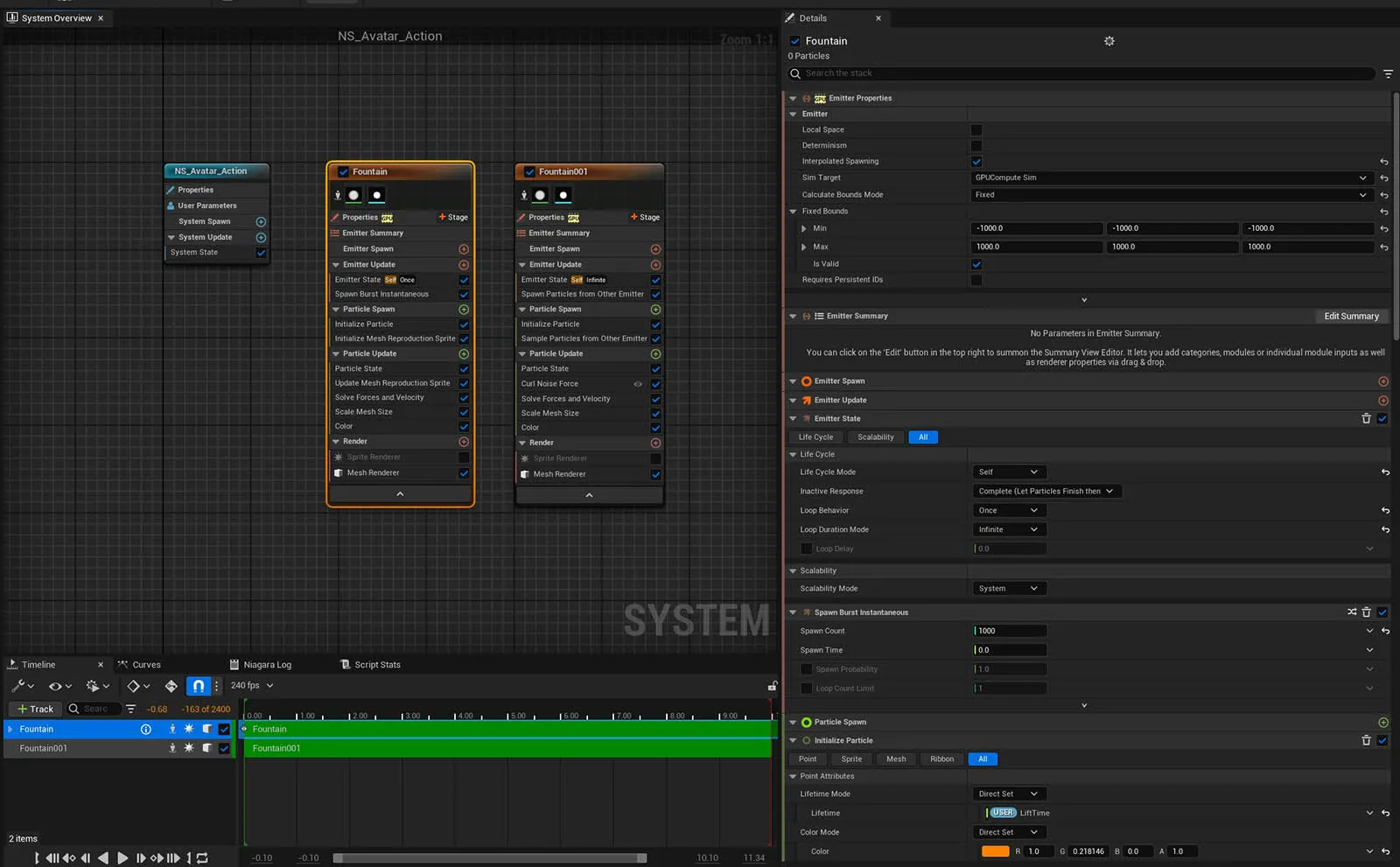Open Inactive Response dropdown
The width and height of the screenshot is (1400, 867).
pyautogui.click(x=1046, y=492)
